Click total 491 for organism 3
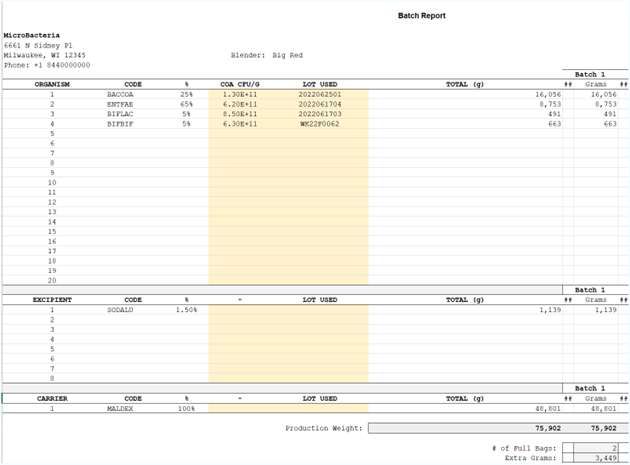 [x=554, y=114]
